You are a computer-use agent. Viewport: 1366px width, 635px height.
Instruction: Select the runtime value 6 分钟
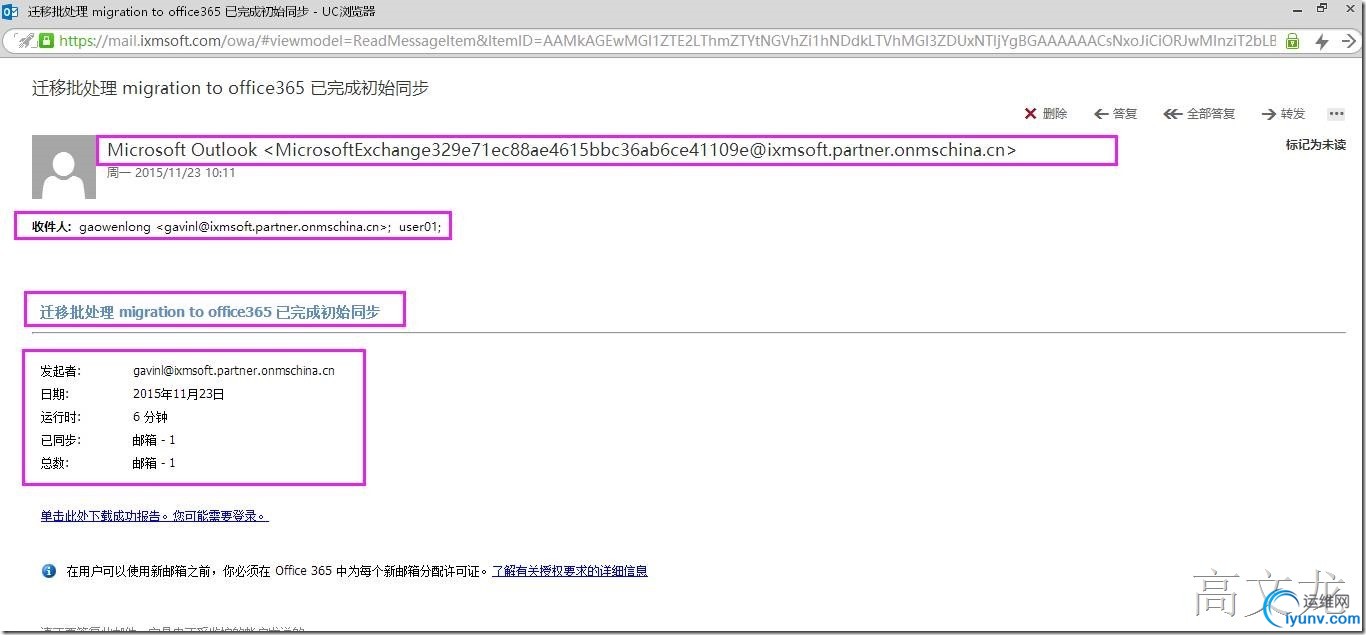(x=150, y=417)
